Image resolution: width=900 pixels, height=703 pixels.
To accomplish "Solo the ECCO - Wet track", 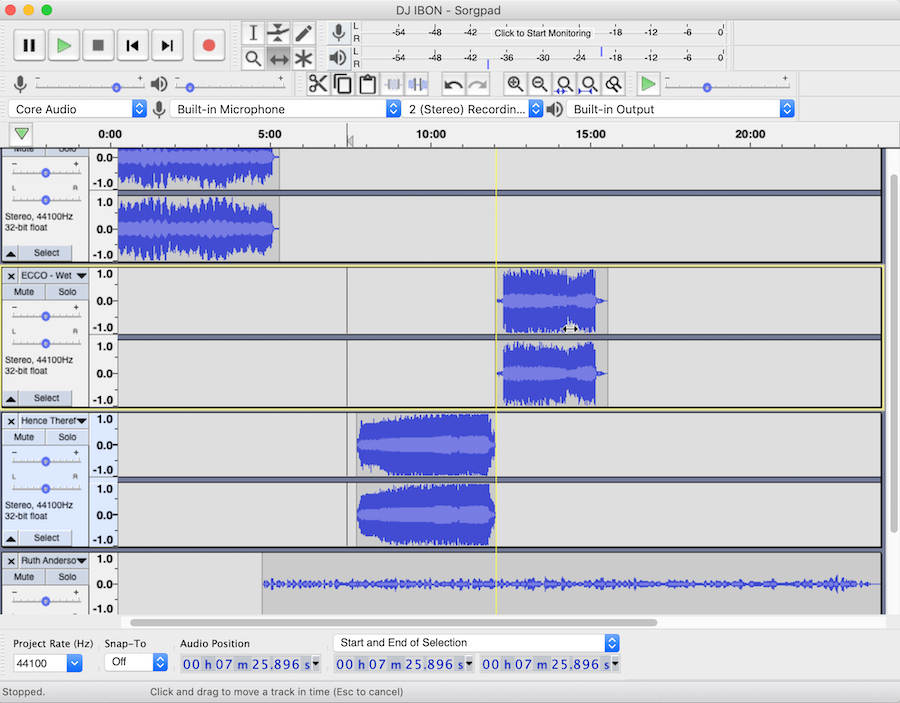I will pyautogui.click(x=67, y=292).
